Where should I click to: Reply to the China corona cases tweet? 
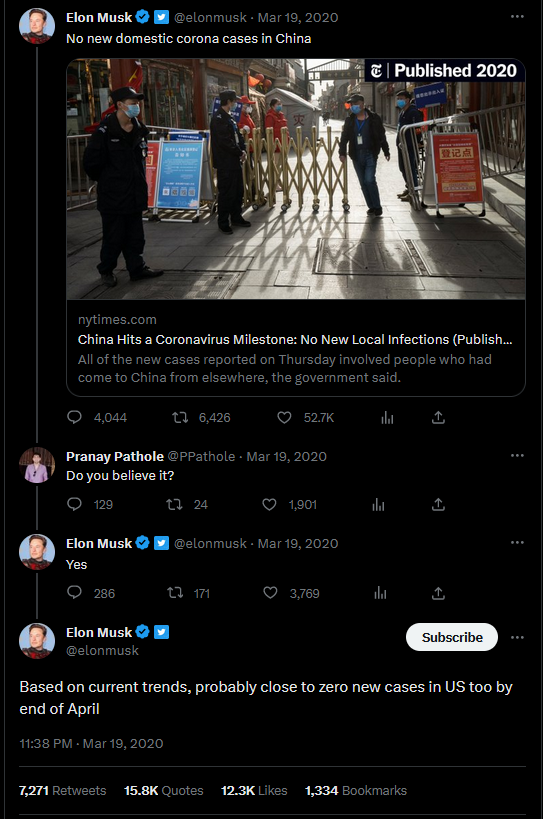point(75,417)
